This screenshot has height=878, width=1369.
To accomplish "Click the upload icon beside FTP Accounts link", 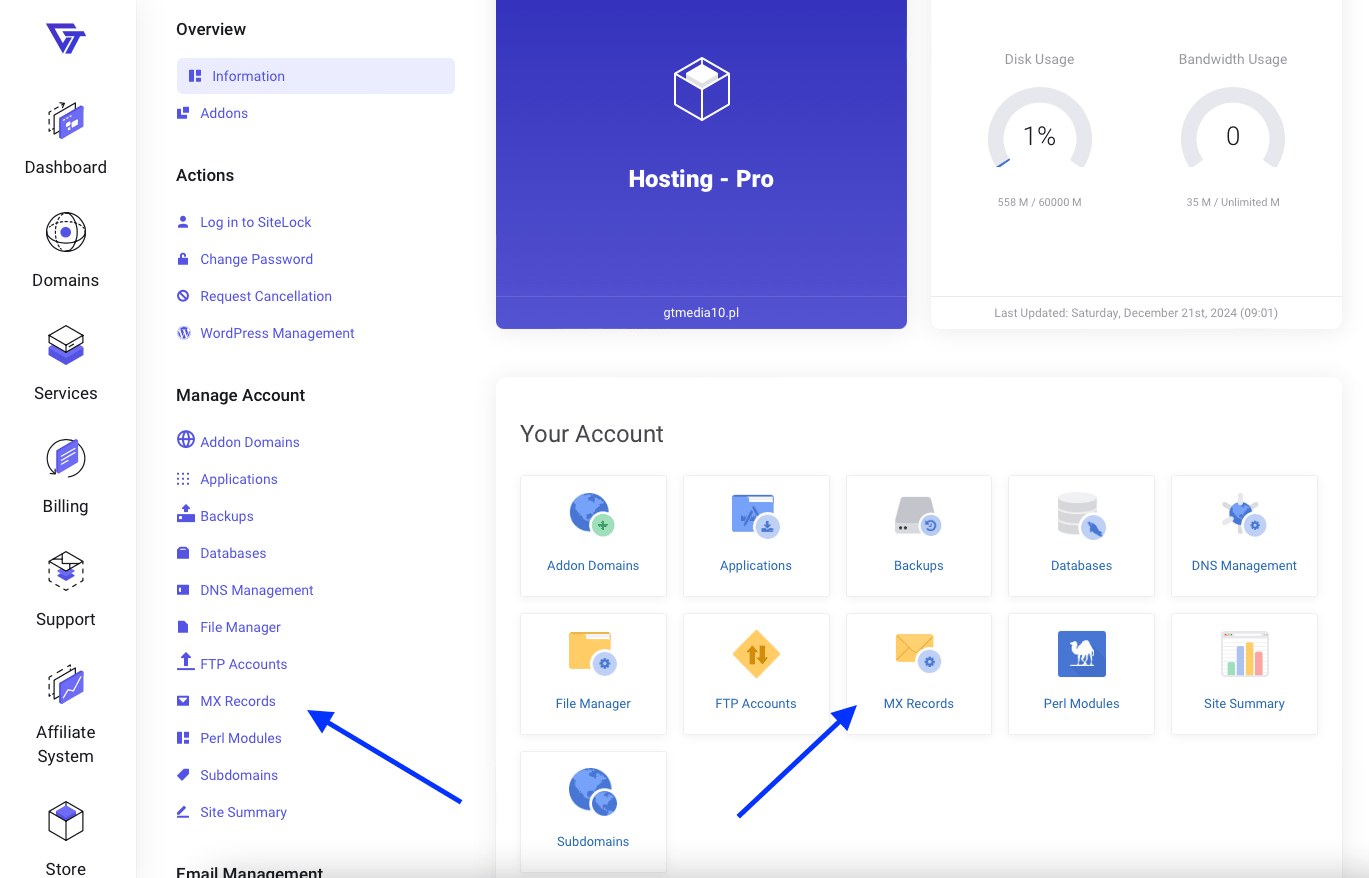I will [x=185, y=661].
